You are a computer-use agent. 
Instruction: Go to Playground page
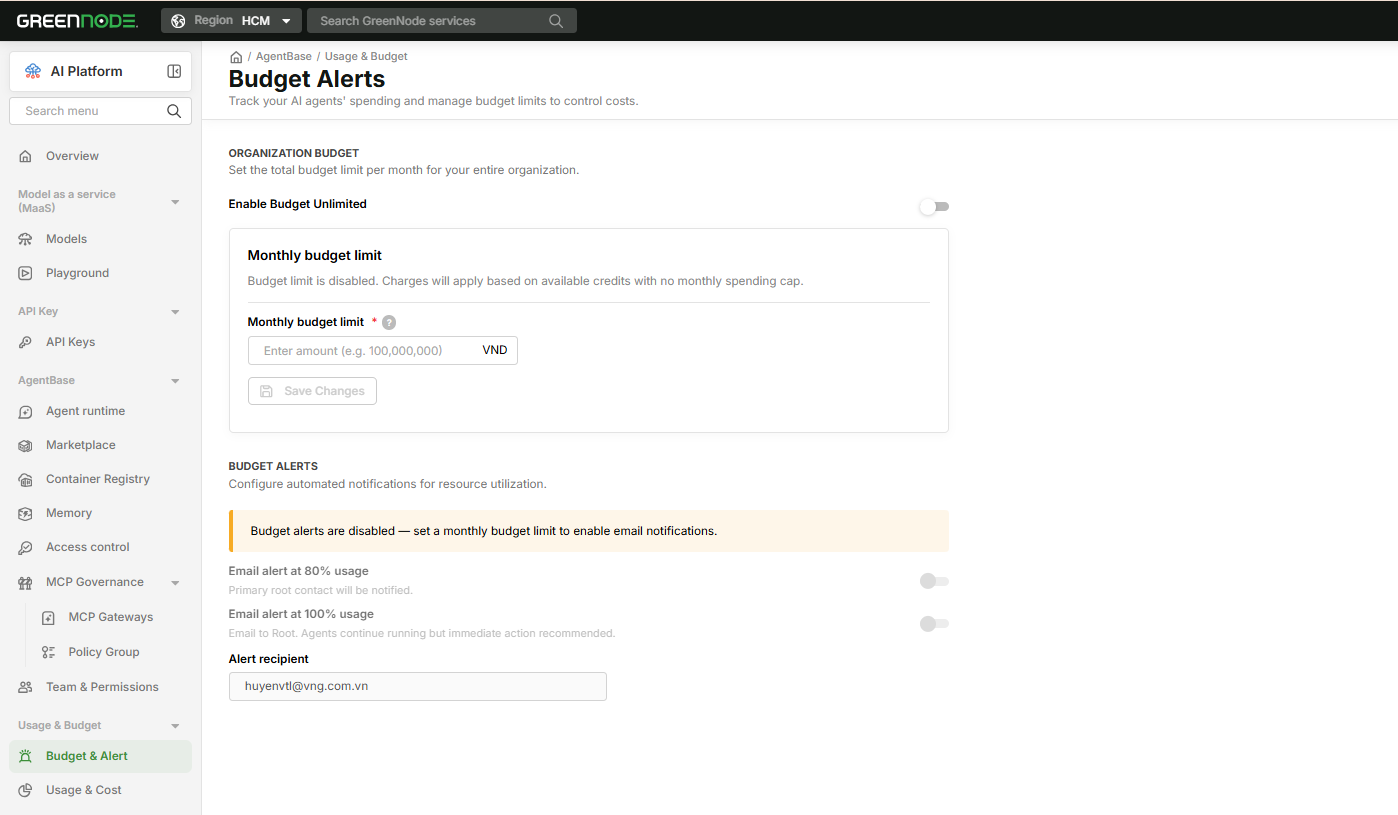100,273
